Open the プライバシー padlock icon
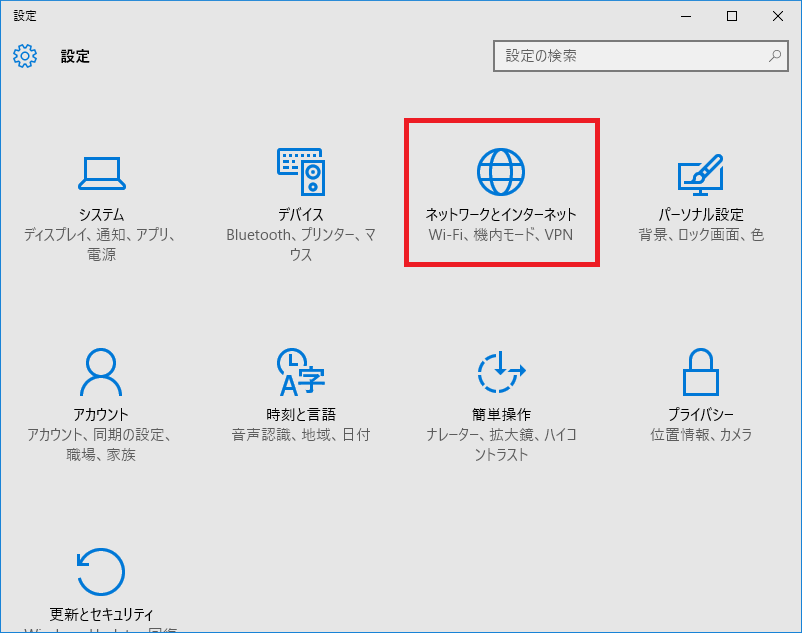The image size is (802, 633). (701, 372)
